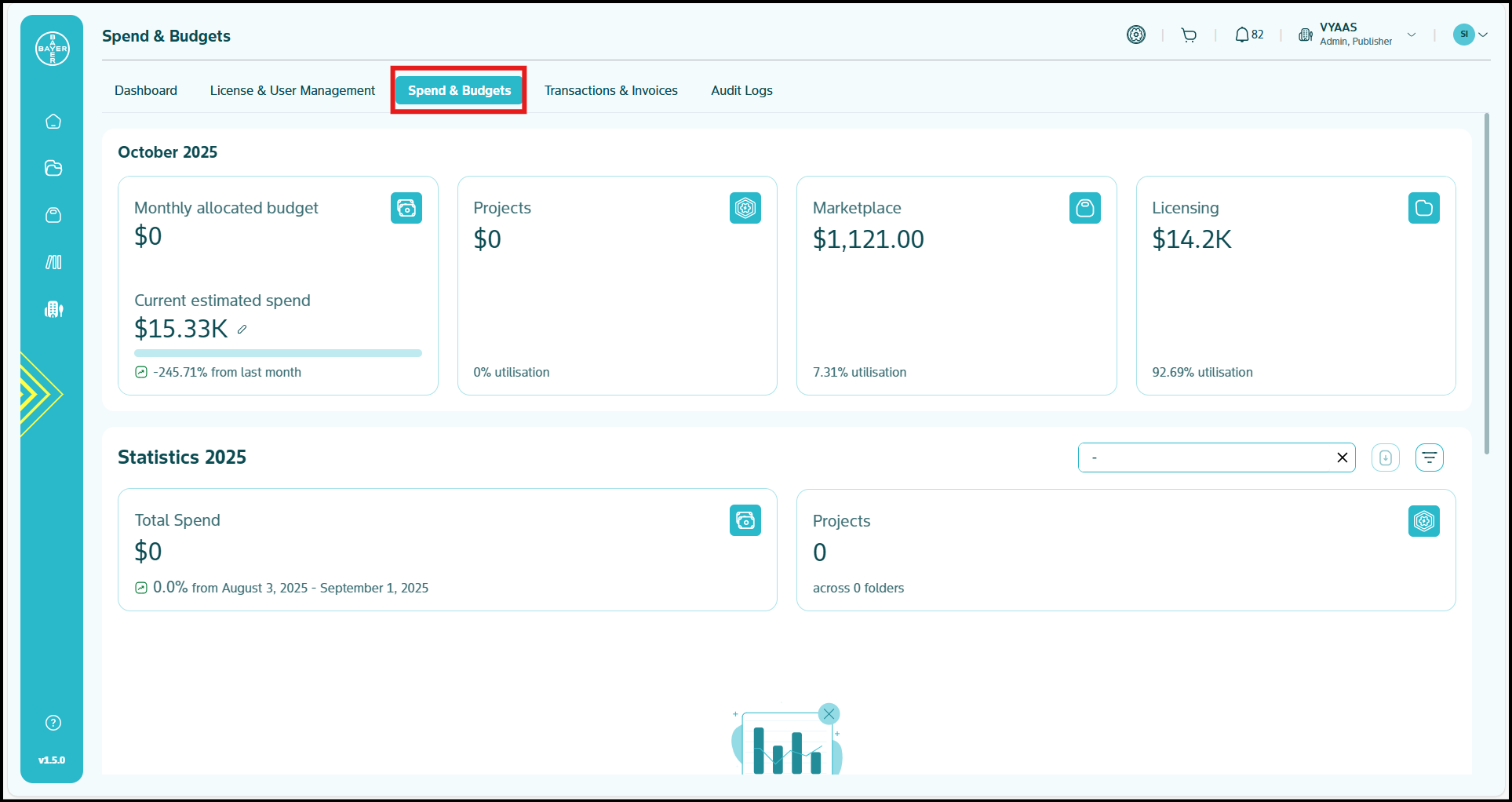Clear the statistics date range field
Image resolution: width=1512 pixels, height=802 pixels.
1342,458
